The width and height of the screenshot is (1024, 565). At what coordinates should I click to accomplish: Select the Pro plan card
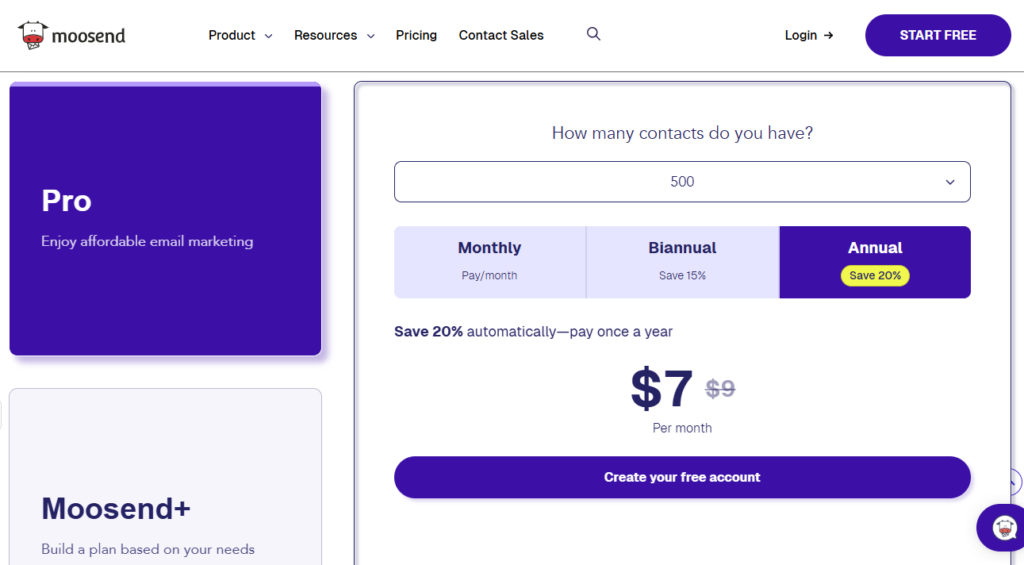pos(165,219)
